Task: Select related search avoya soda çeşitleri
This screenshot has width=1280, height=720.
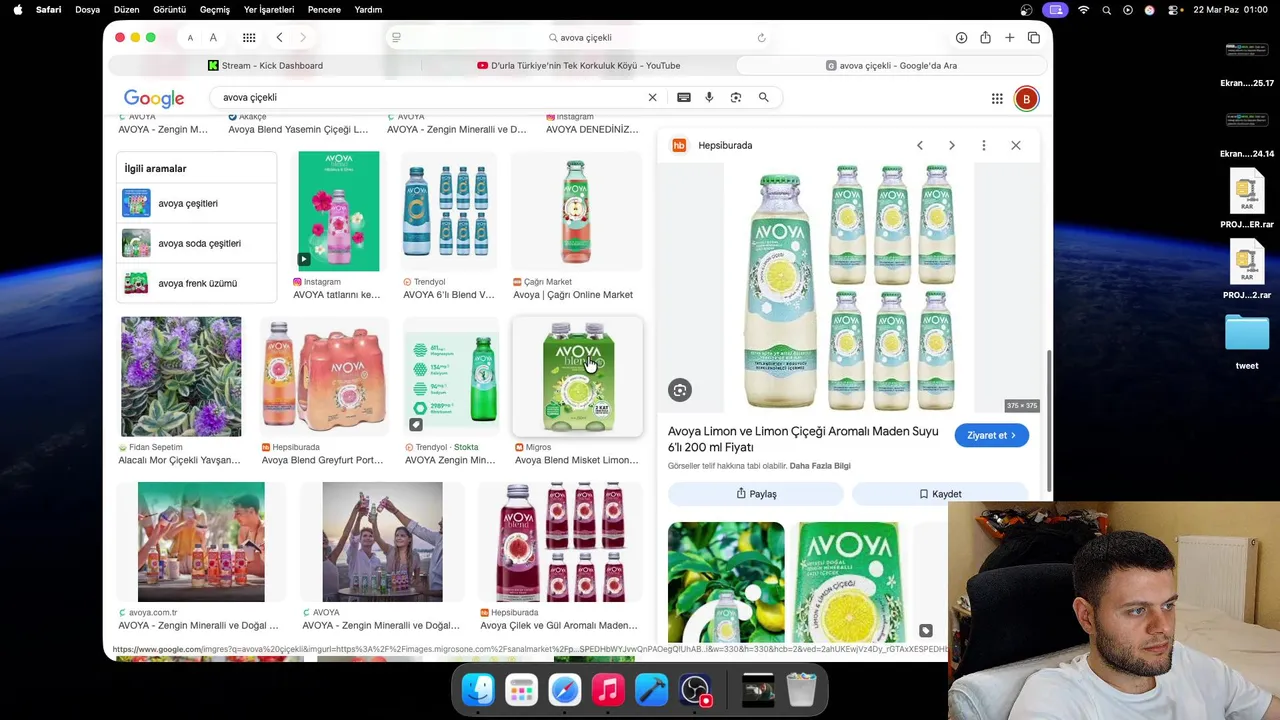Action: click(x=196, y=243)
